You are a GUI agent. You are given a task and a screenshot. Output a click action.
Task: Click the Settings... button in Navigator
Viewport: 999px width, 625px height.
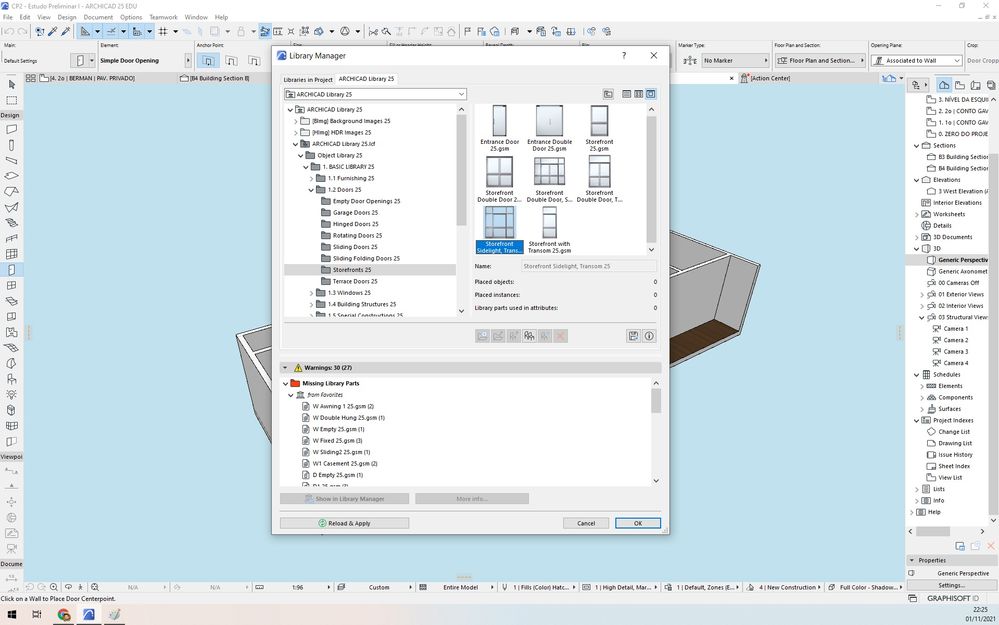click(950, 585)
